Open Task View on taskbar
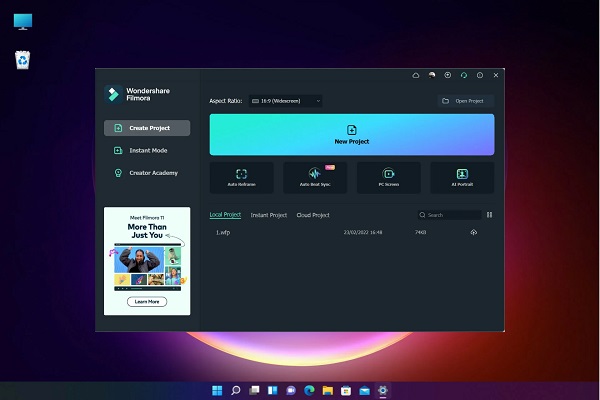 pos(254,390)
